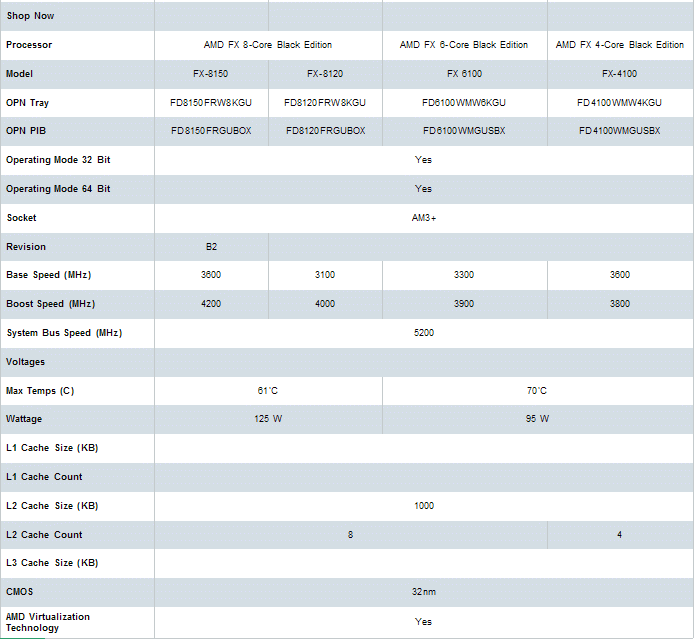Select the 125 W wattage cell

click(x=268, y=419)
